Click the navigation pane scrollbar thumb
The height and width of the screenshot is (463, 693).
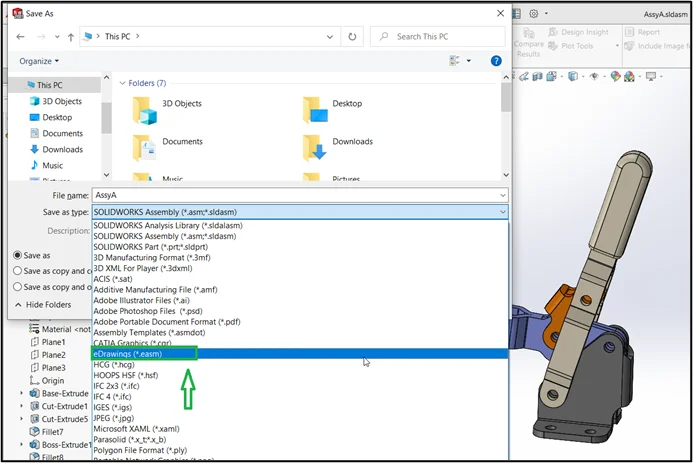click(x=106, y=118)
